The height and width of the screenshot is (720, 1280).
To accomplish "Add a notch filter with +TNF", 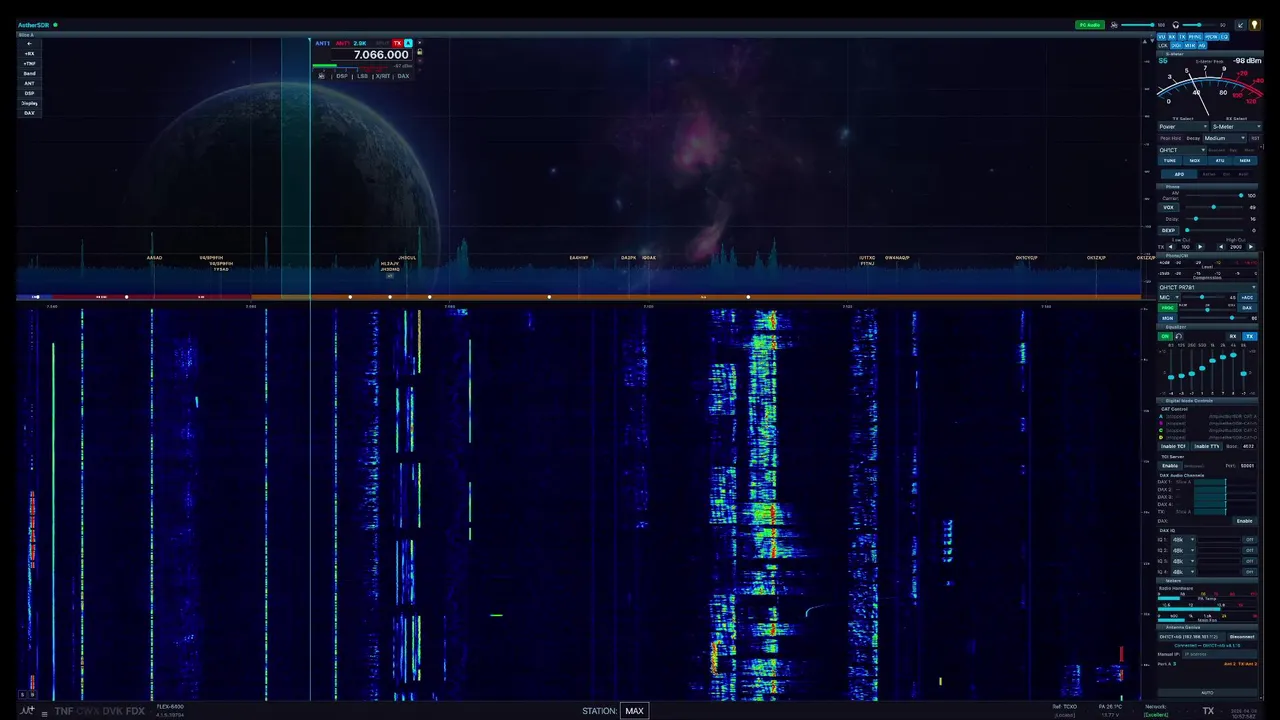I will coord(29,63).
